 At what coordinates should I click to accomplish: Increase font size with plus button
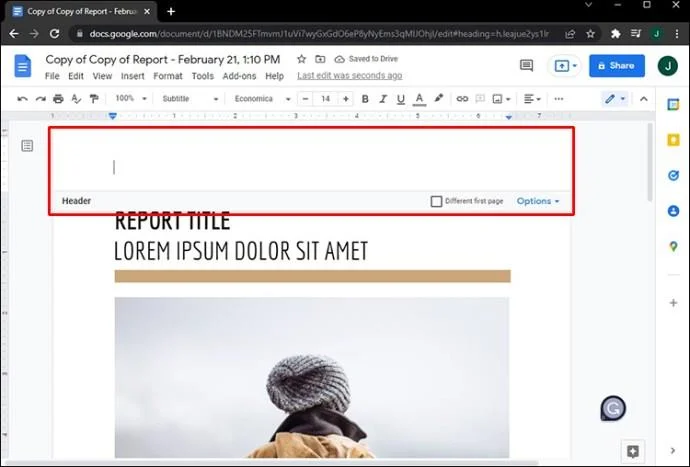(346, 99)
